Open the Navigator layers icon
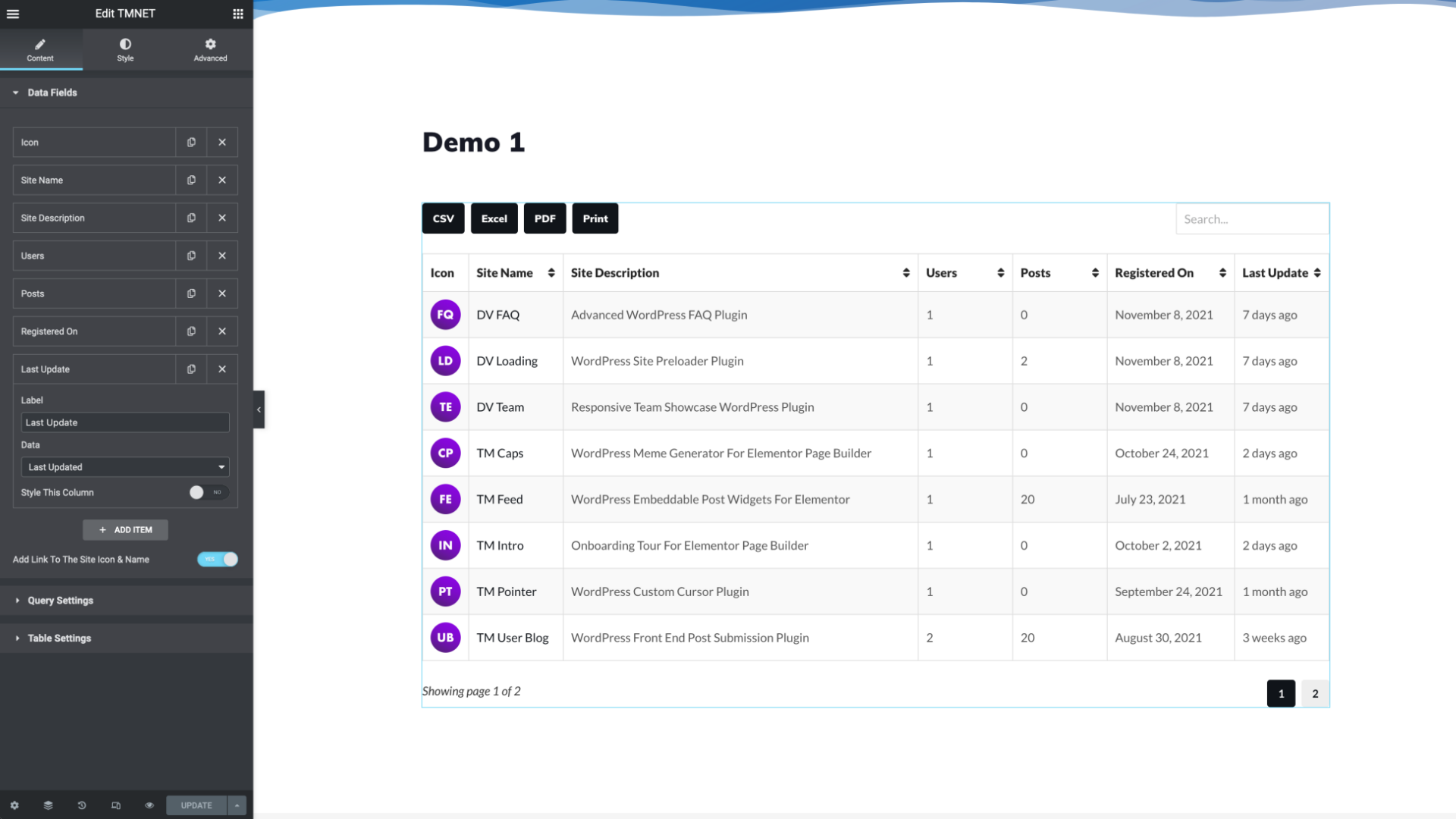 (x=48, y=805)
